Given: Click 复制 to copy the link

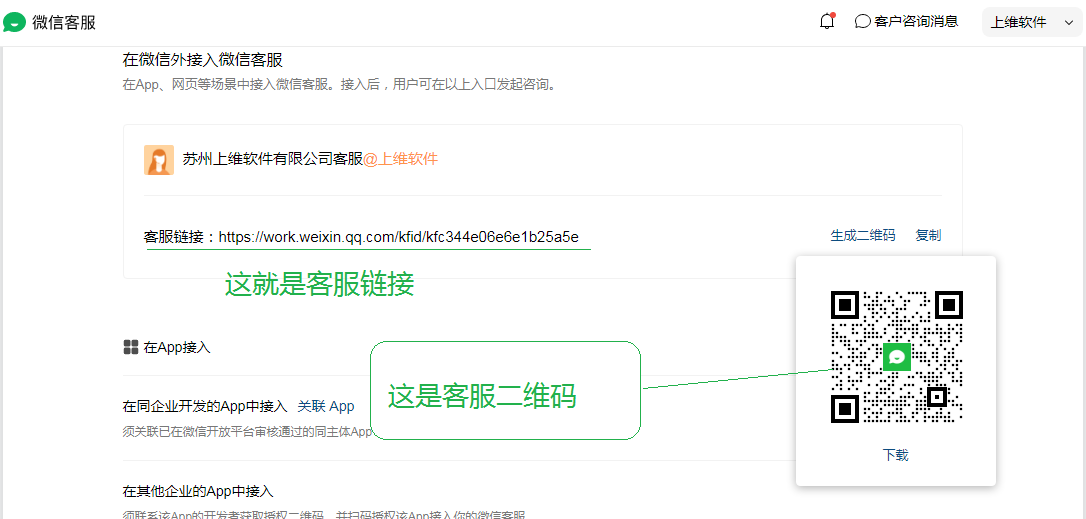Looking at the screenshot, I should pos(928,235).
